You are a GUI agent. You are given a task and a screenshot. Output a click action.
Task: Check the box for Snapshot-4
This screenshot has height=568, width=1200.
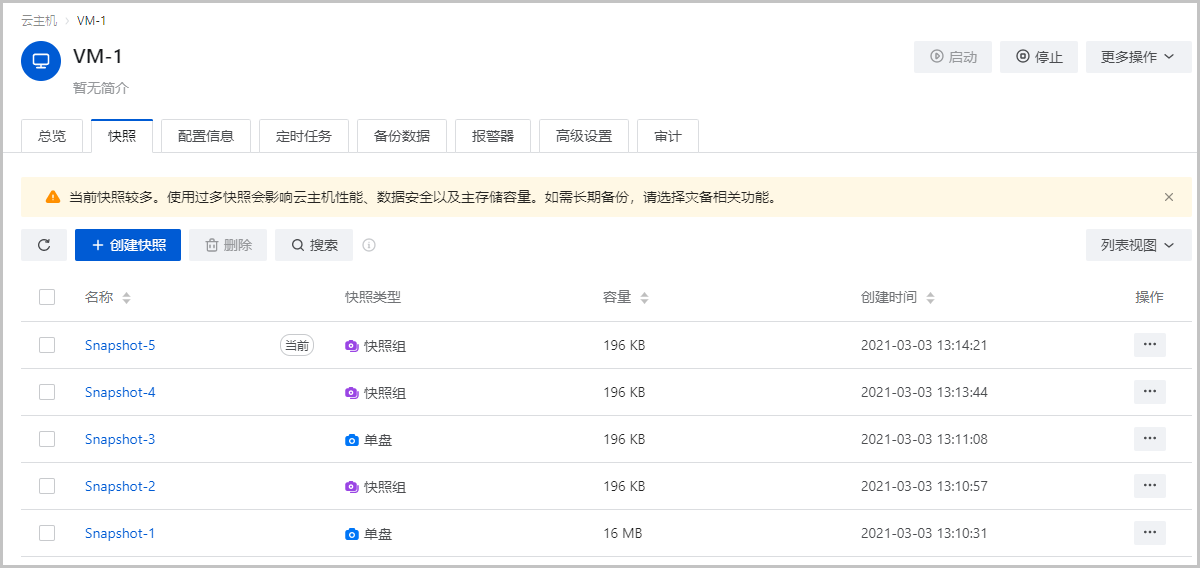[47, 392]
